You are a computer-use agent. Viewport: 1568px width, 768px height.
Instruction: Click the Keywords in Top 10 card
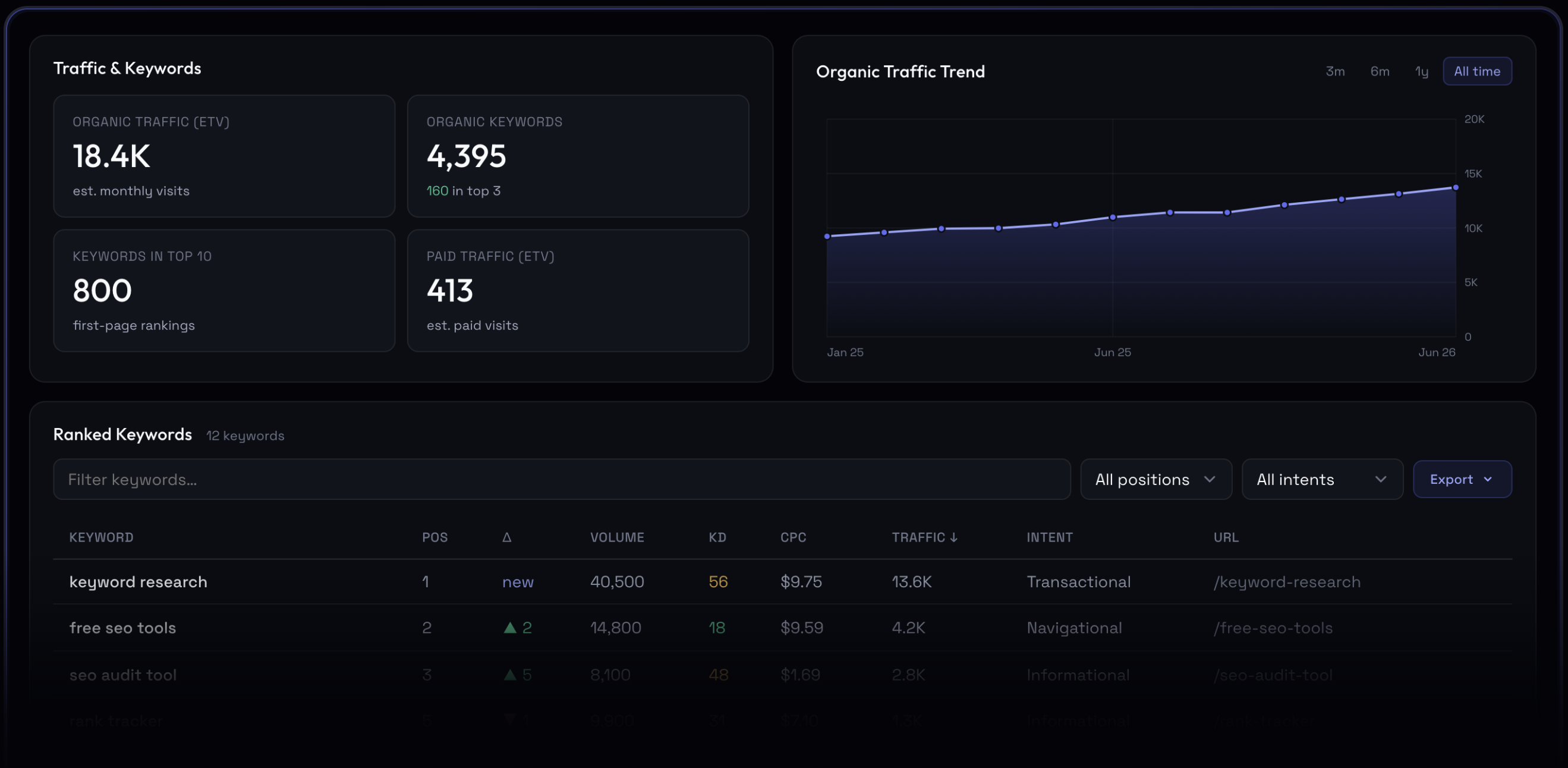(x=224, y=290)
